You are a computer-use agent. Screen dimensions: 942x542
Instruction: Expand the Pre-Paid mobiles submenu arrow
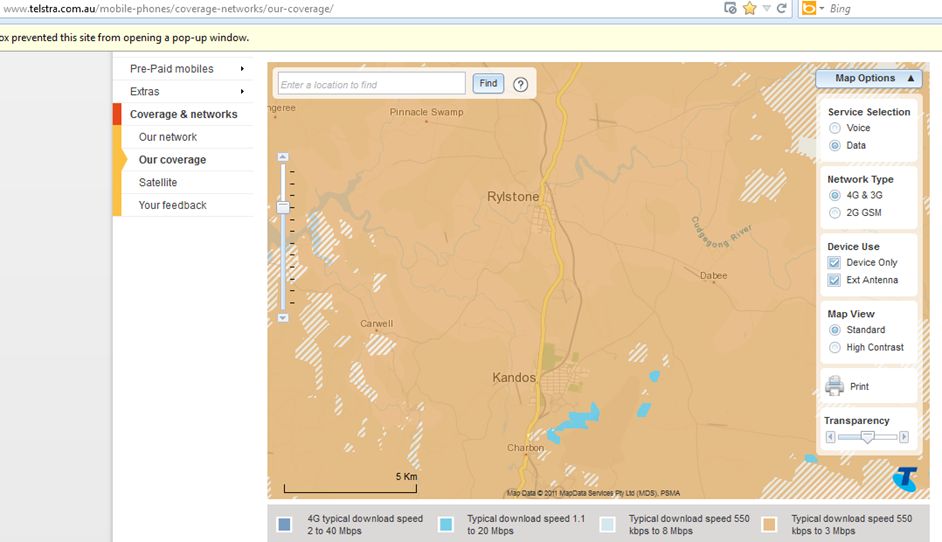[x=242, y=69]
